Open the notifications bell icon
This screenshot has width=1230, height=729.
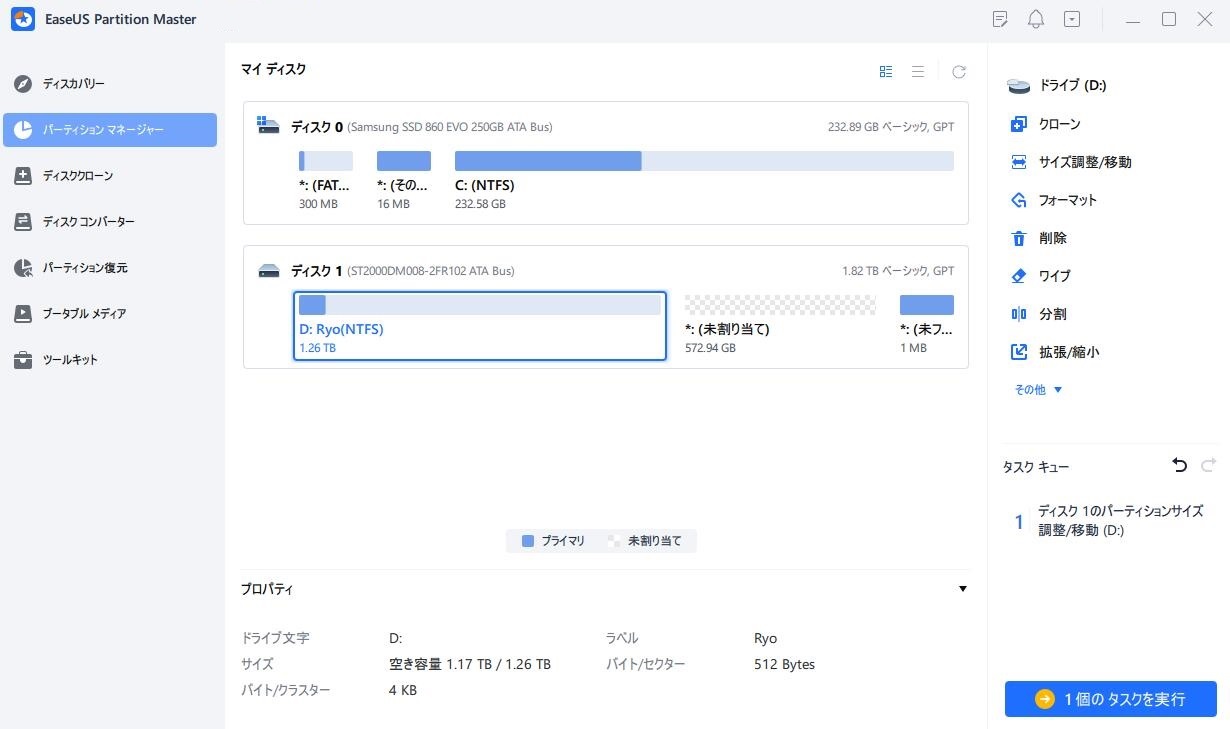pos(1036,19)
